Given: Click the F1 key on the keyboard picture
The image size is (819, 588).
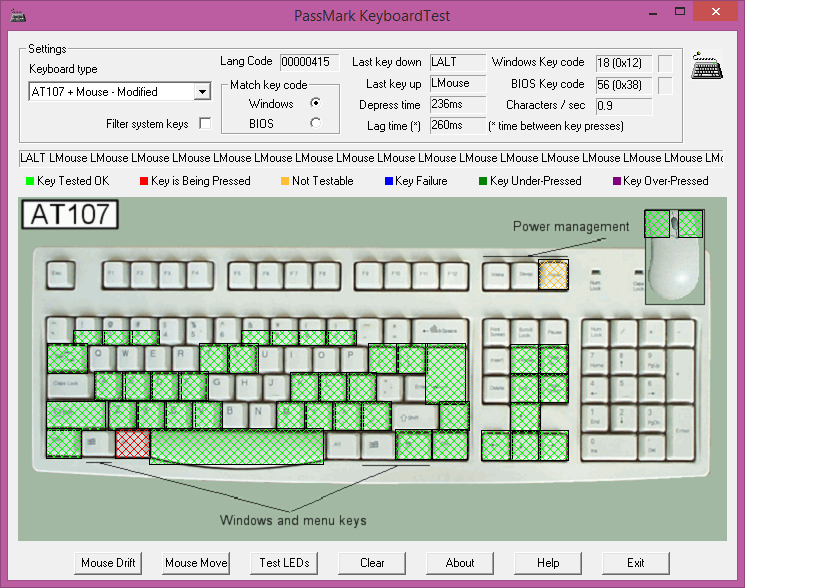Looking at the screenshot, I should pyautogui.click(x=116, y=275).
